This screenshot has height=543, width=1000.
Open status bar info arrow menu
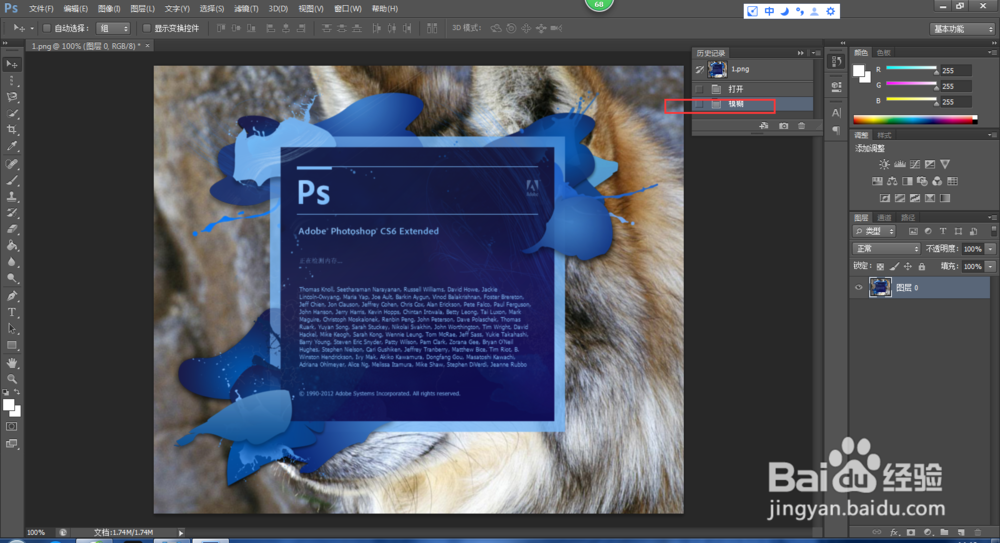click(181, 532)
